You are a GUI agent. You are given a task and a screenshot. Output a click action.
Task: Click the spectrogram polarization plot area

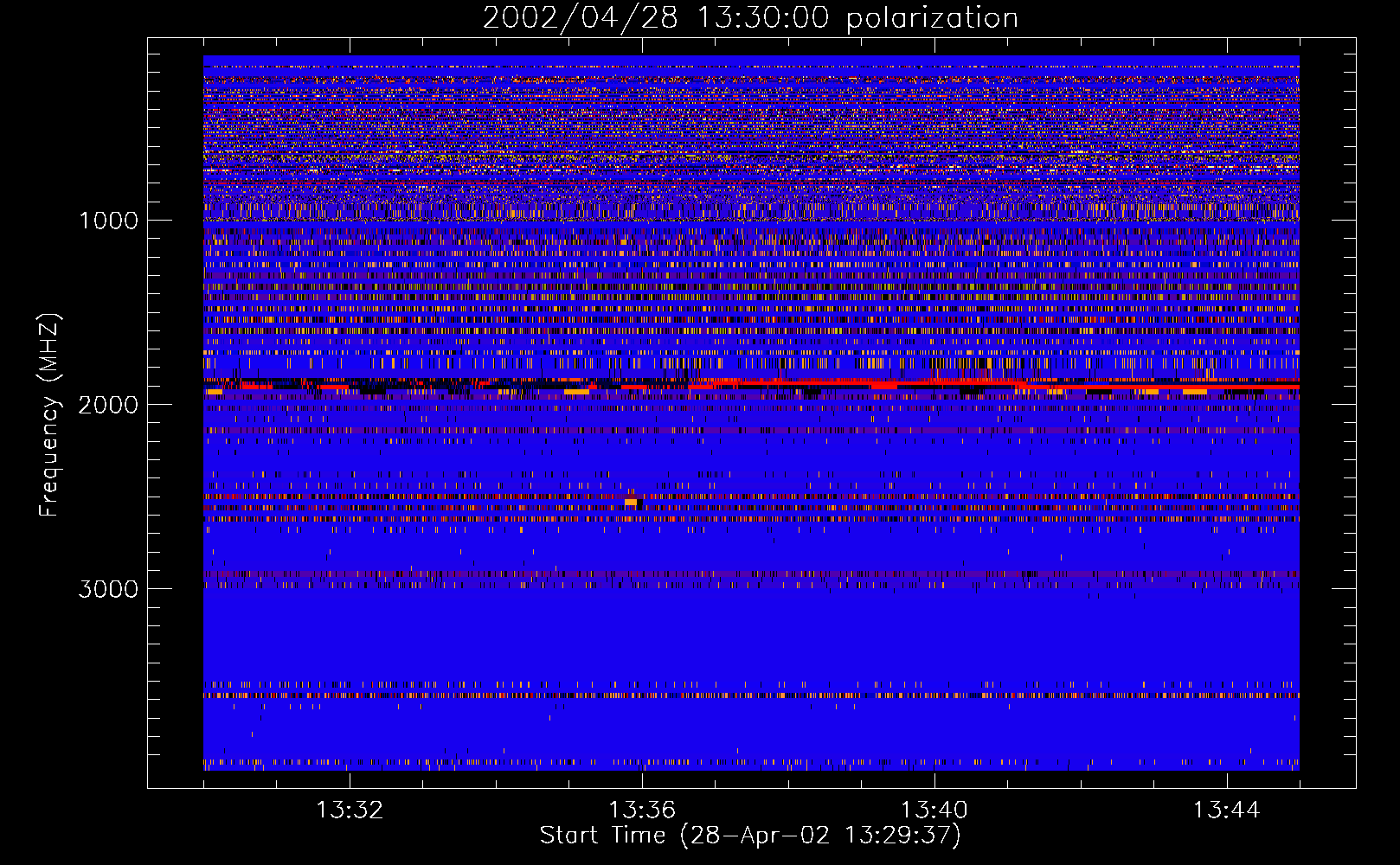click(751, 413)
